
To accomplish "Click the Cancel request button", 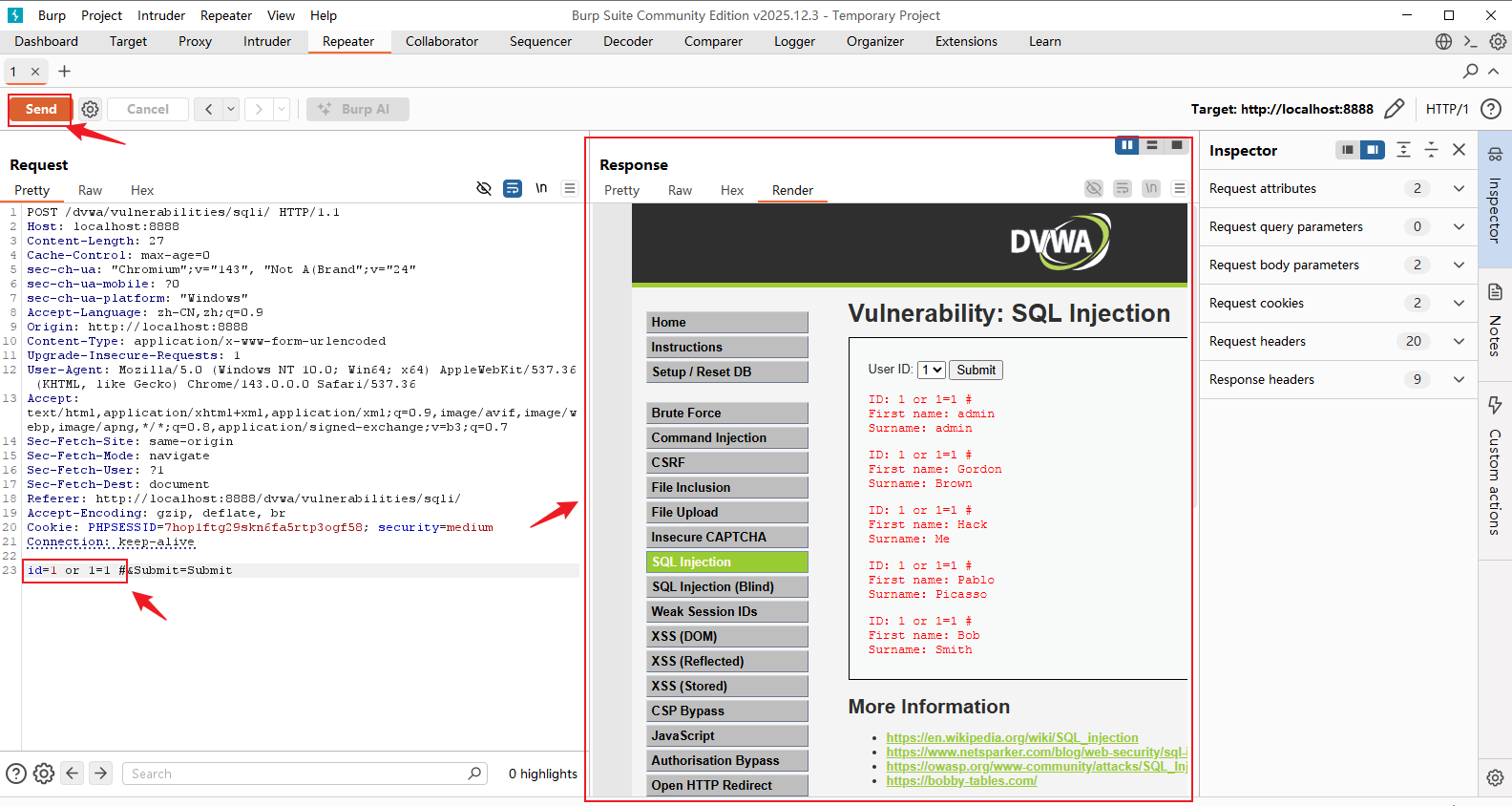I will tap(147, 109).
